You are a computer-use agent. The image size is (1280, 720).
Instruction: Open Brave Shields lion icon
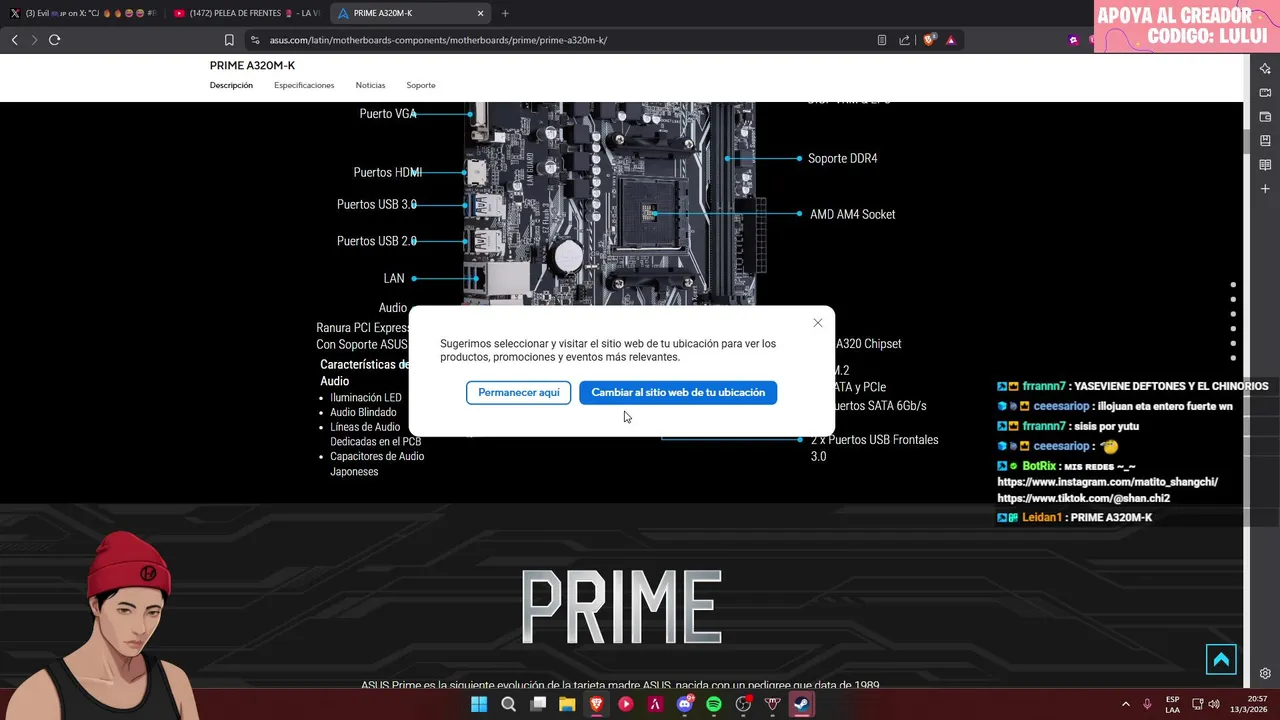(929, 40)
